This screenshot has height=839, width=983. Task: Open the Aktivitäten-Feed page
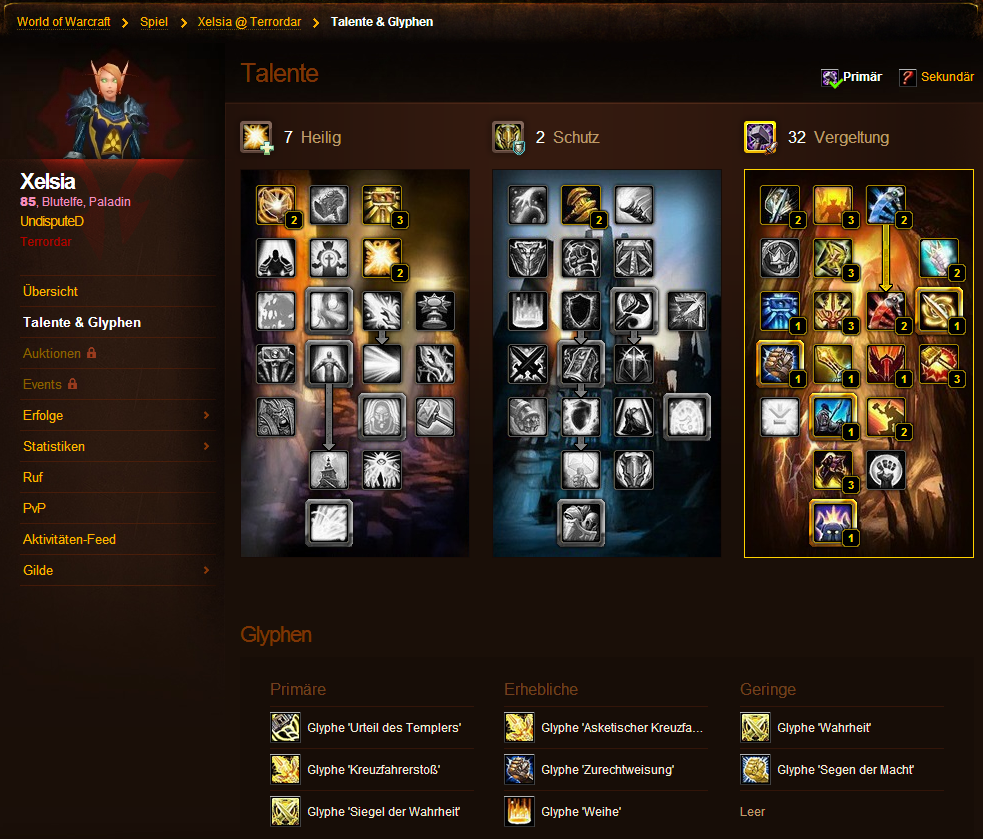pyautogui.click(x=69, y=539)
